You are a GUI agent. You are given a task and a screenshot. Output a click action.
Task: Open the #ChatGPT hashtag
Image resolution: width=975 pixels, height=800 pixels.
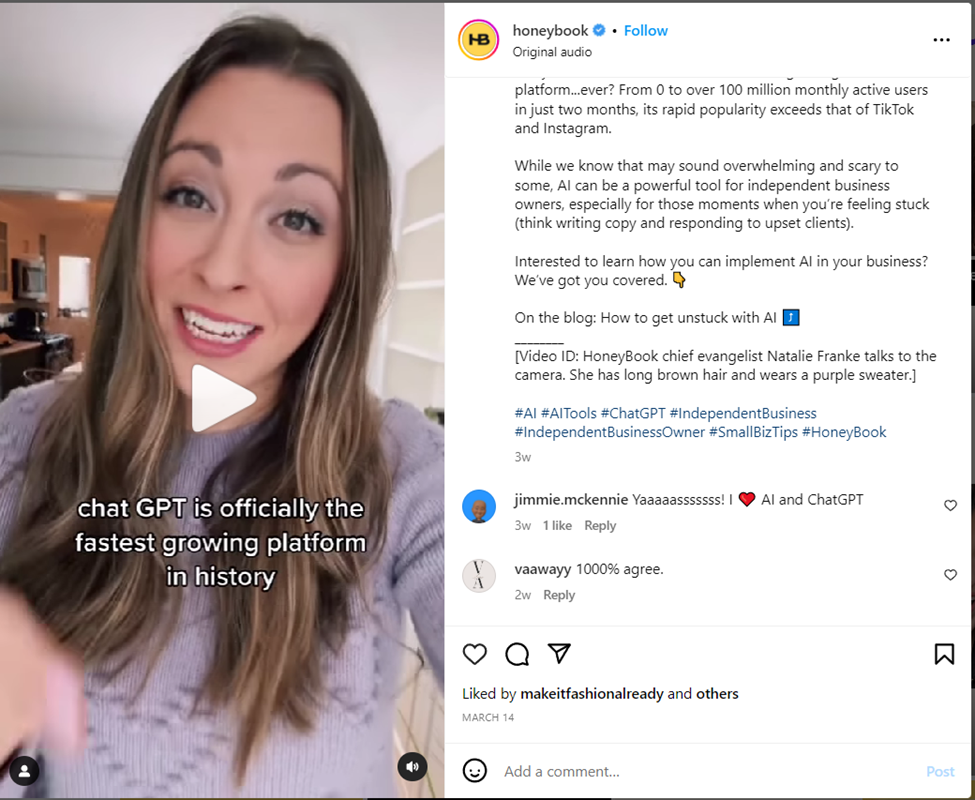click(633, 413)
